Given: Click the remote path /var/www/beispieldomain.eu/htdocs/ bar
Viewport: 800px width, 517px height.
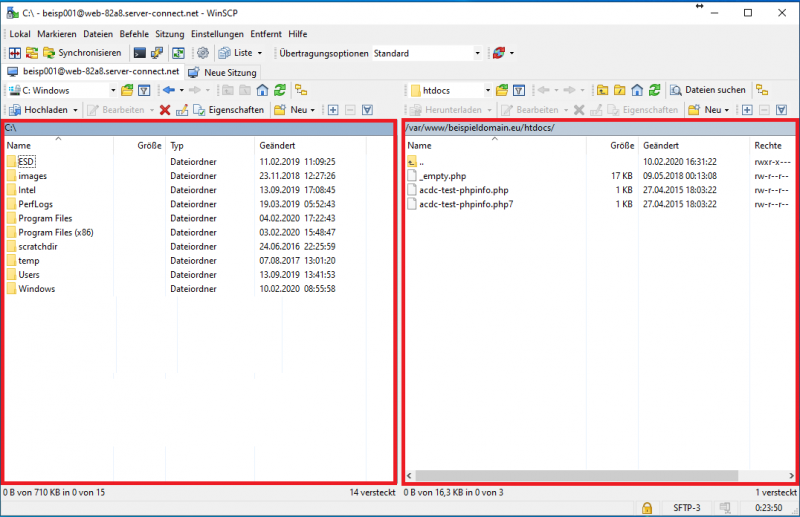Looking at the screenshot, I should [x=600, y=128].
